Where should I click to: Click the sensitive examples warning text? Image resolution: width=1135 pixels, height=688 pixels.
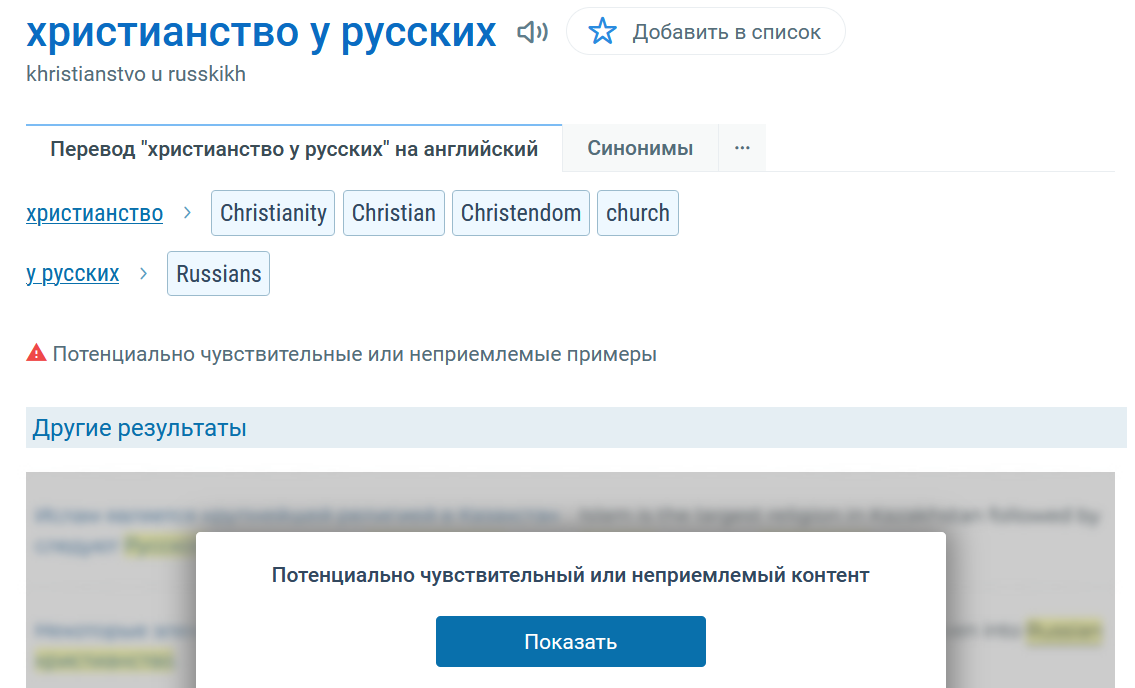tap(355, 354)
